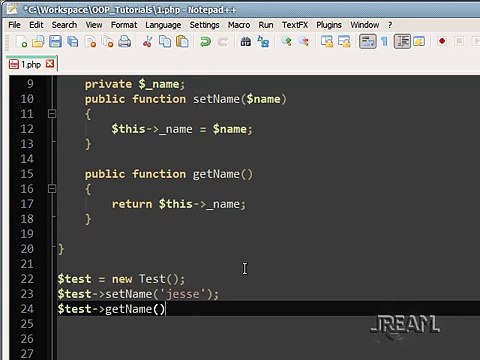480x360 pixels.
Task: Toggle Show All Characters pilcrow icon
Action: [x=384, y=42]
